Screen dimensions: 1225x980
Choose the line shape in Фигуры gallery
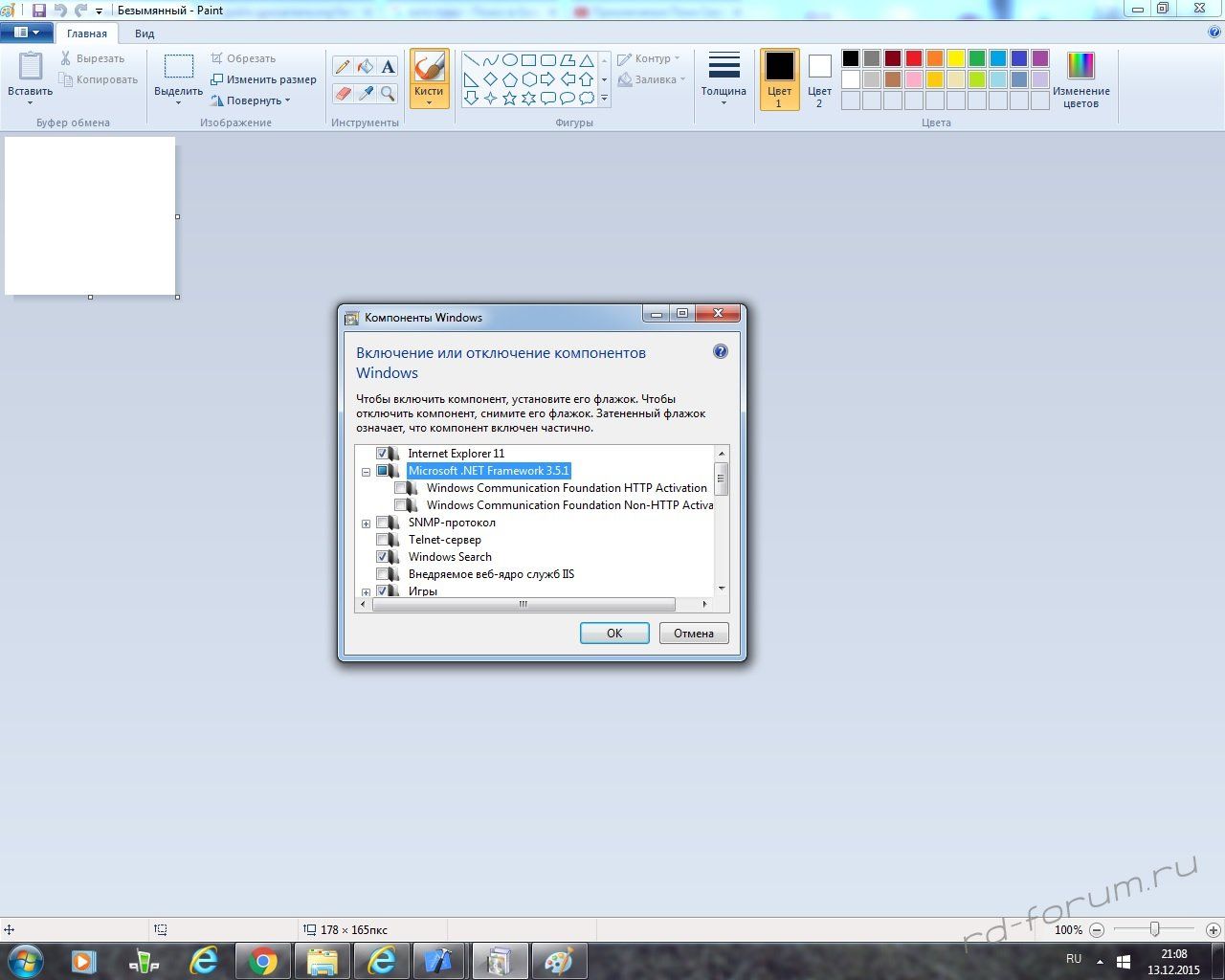471,60
